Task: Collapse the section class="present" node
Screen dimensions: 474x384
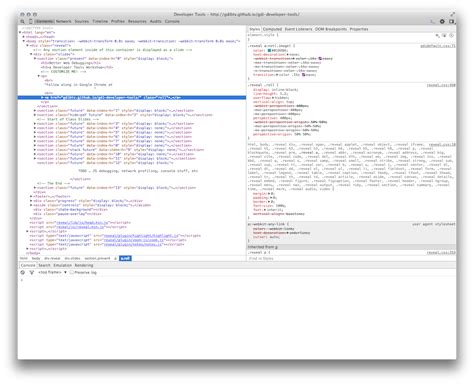Action: pos(35,58)
